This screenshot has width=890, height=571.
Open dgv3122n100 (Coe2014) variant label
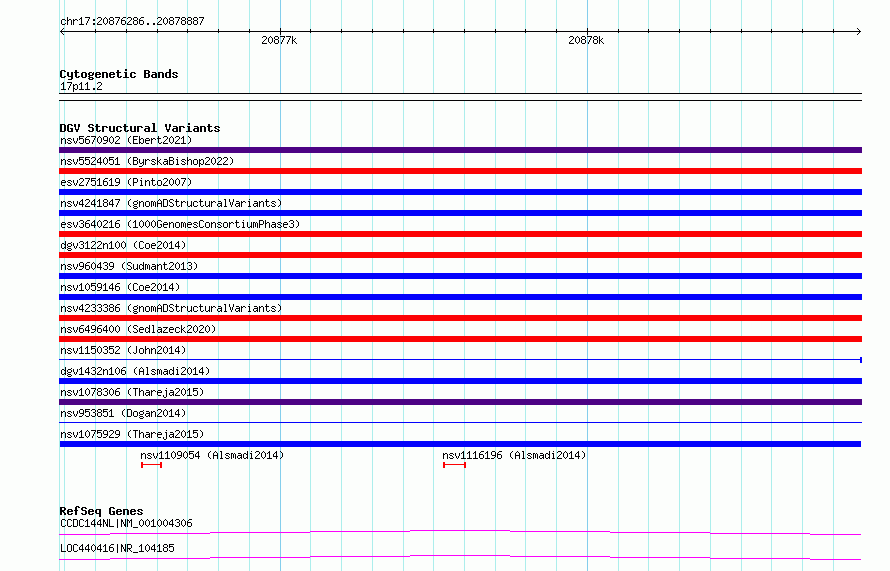(x=123, y=245)
